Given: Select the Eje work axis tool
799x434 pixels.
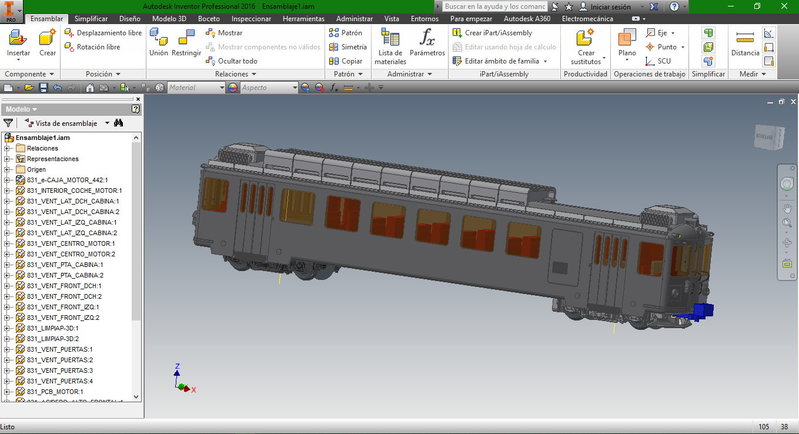Looking at the screenshot, I should pos(660,33).
